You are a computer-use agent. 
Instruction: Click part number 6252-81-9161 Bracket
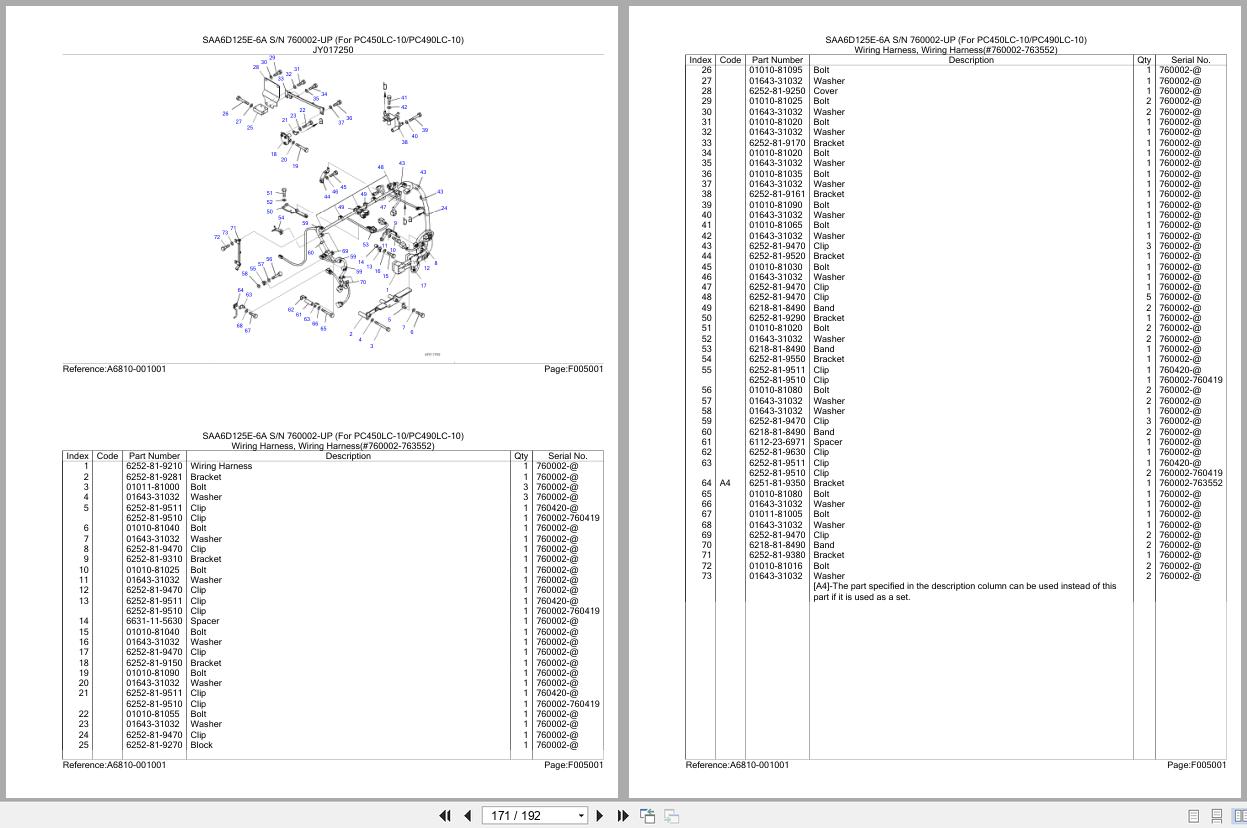[777, 194]
